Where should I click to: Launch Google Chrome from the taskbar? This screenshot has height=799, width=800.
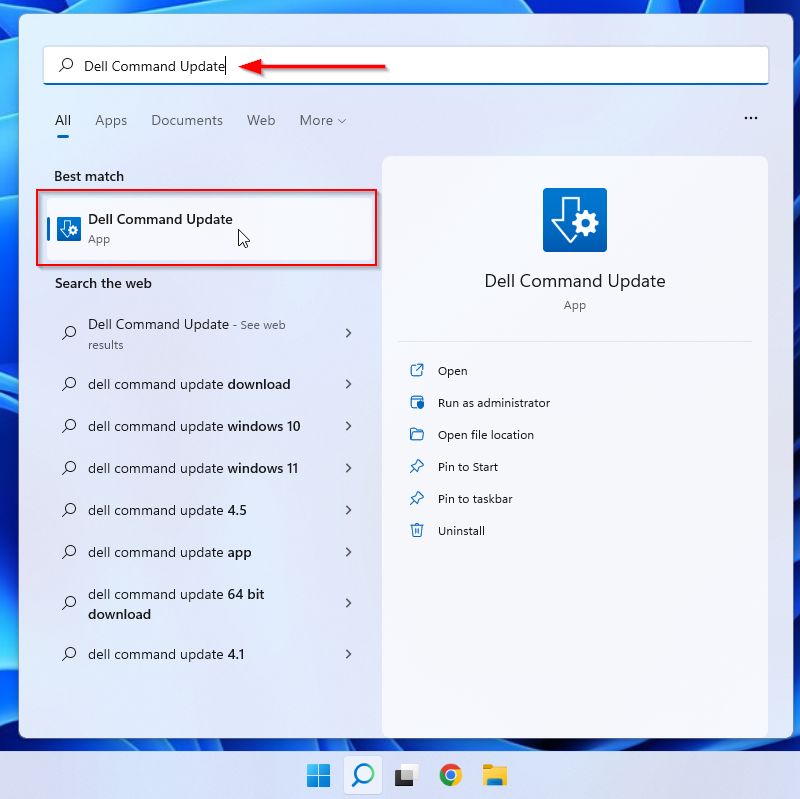tap(451, 776)
